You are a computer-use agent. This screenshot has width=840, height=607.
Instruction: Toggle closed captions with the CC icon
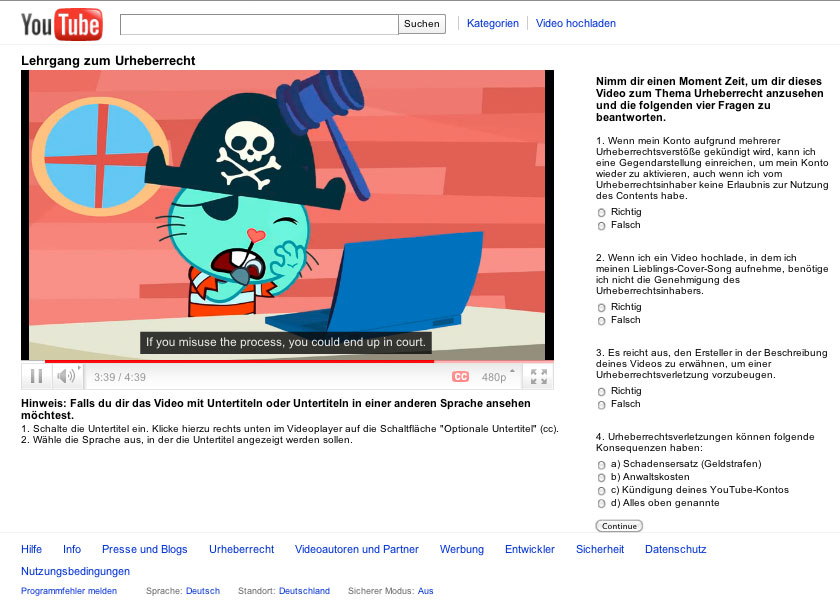tap(461, 376)
